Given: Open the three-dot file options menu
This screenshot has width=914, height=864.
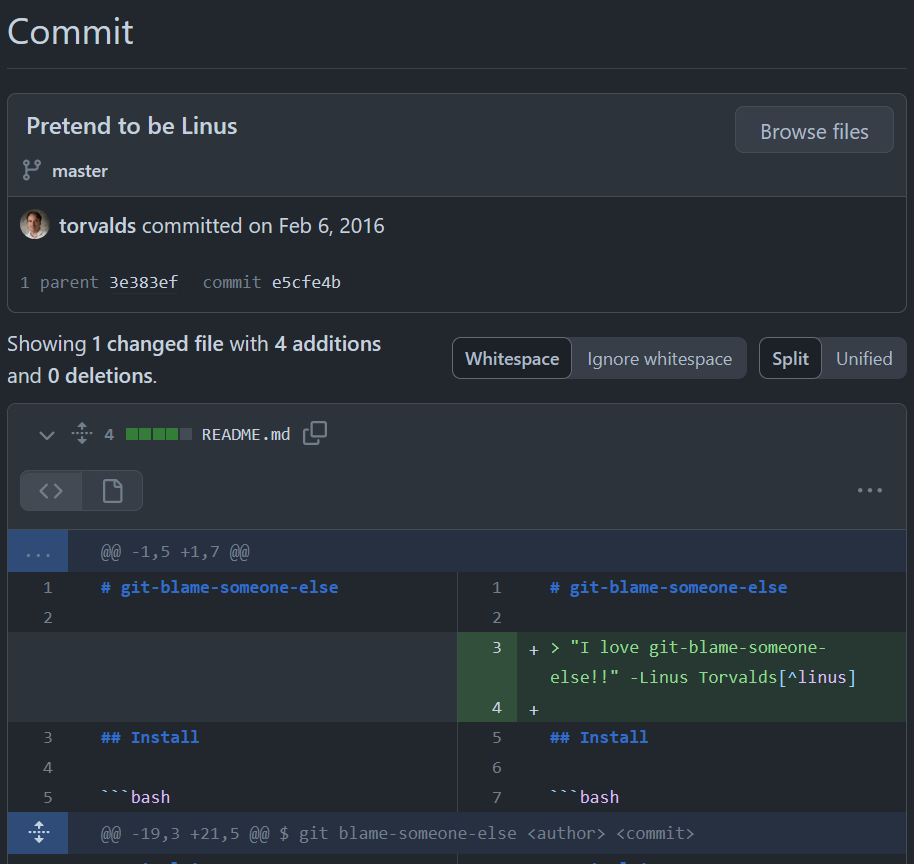Looking at the screenshot, I should pos(869,491).
